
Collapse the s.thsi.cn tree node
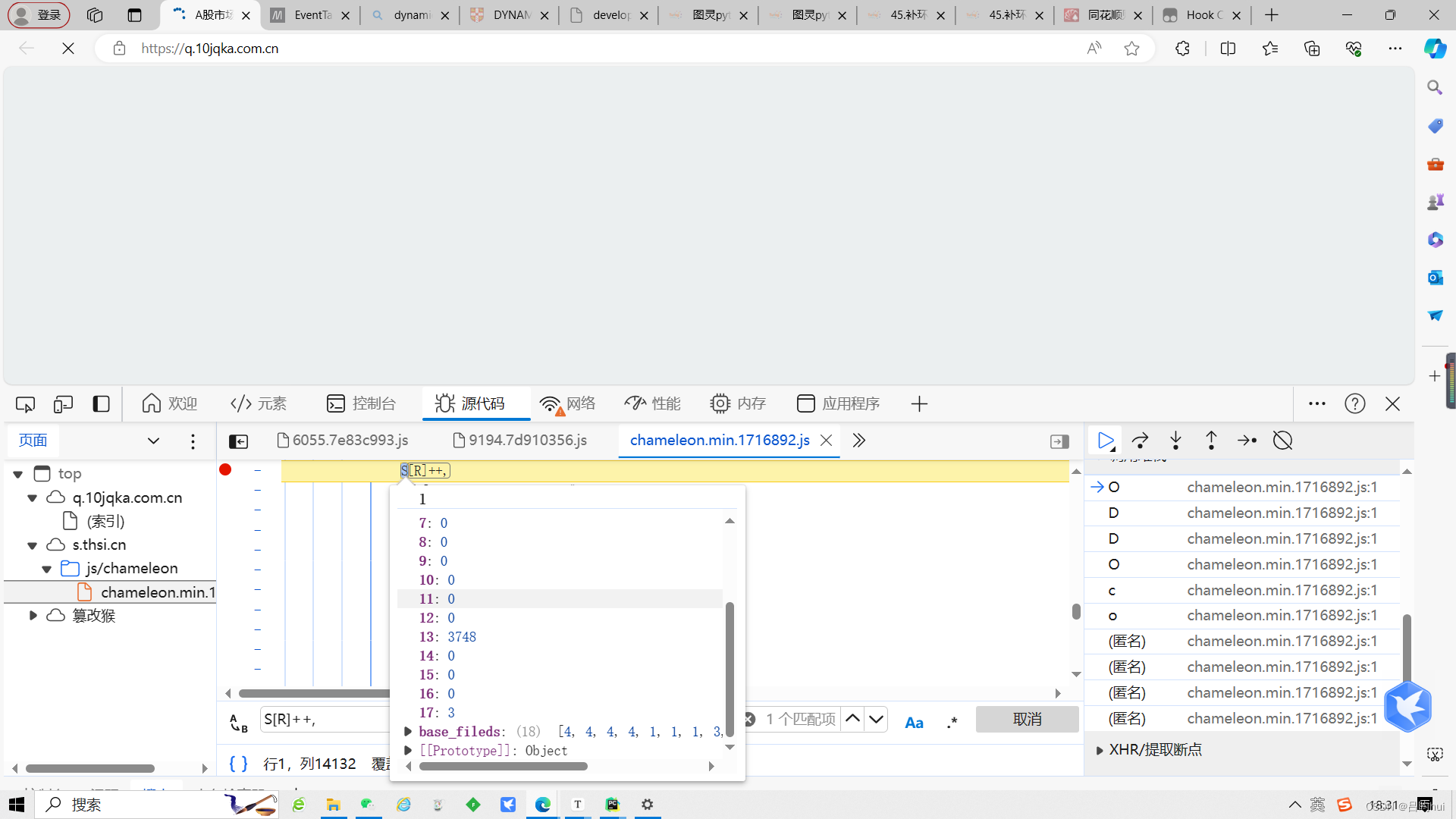32,545
